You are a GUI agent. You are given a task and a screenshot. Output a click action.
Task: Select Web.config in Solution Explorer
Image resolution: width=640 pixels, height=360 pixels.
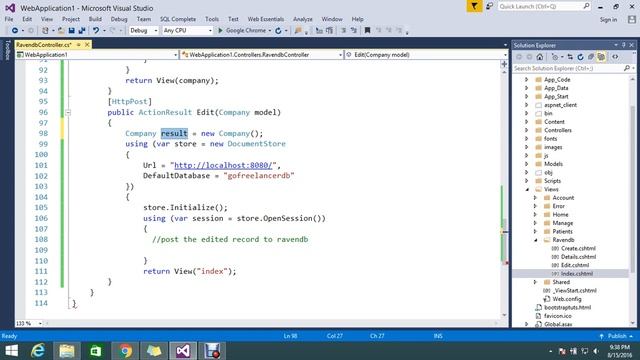click(567, 299)
